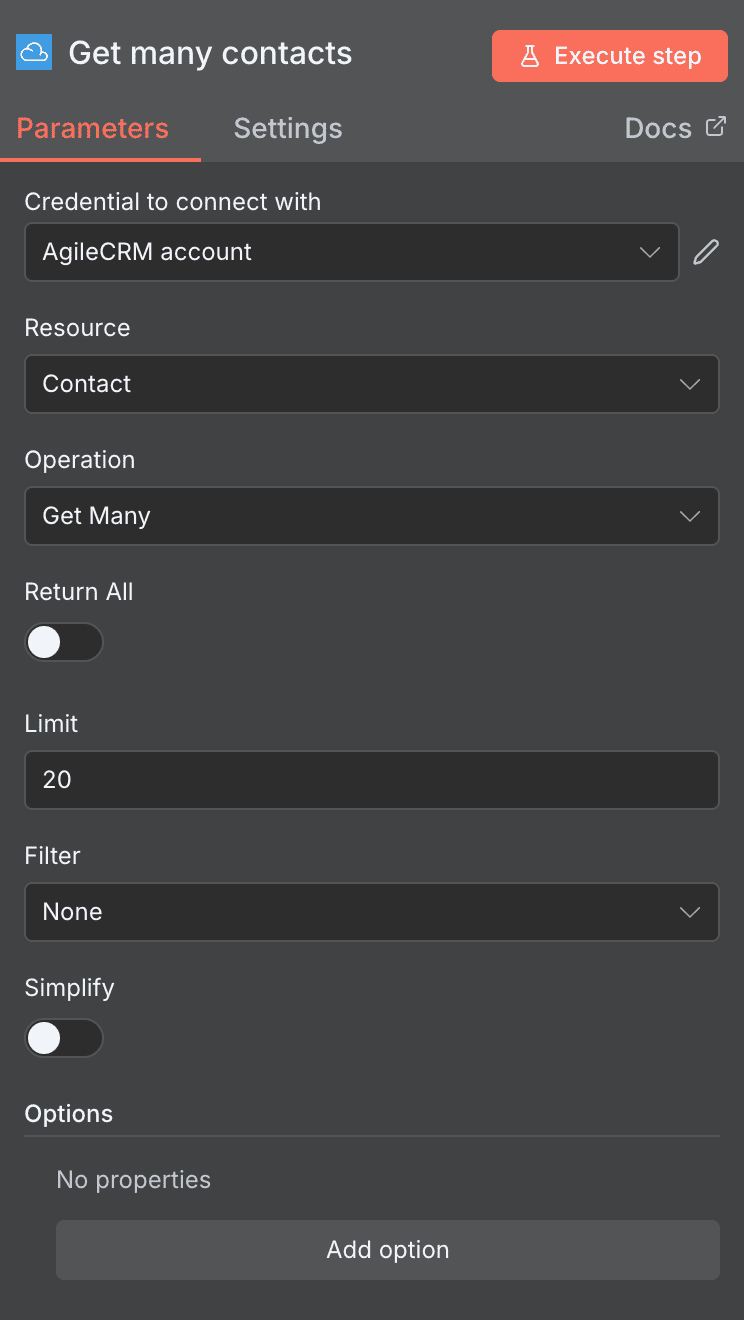This screenshot has height=1320, width=744.
Task: Click the flask icon inside Execute step
Action: coord(529,56)
